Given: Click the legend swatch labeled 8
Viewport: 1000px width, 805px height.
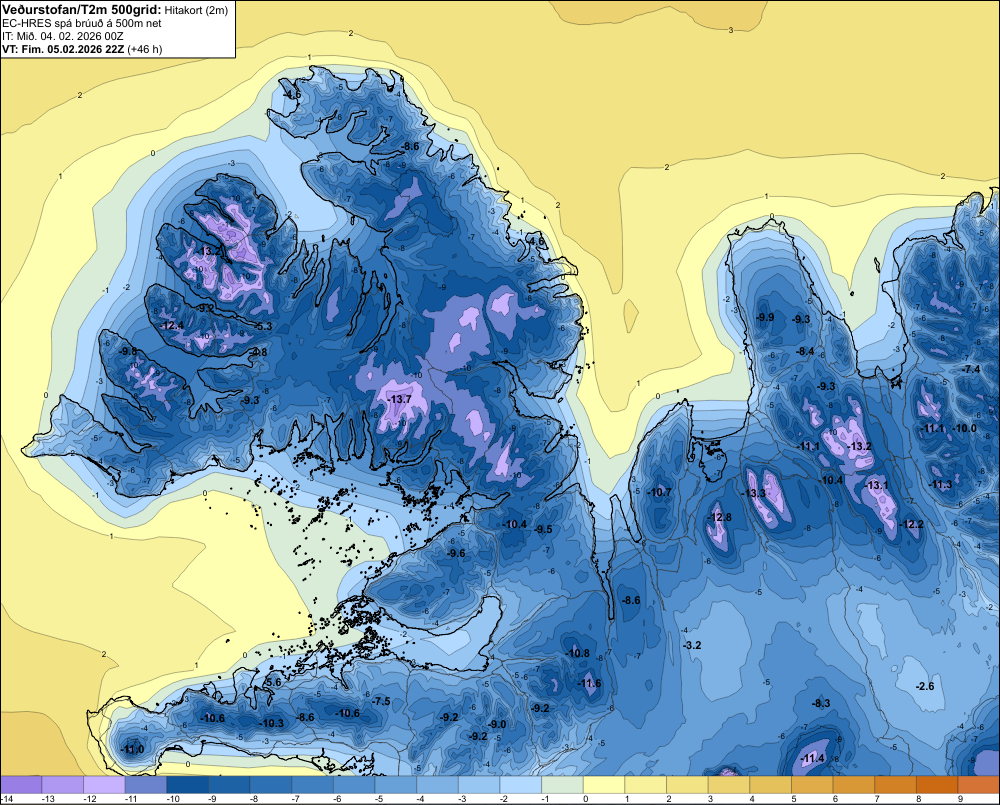Looking at the screenshot, I should [x=938, y=784].
